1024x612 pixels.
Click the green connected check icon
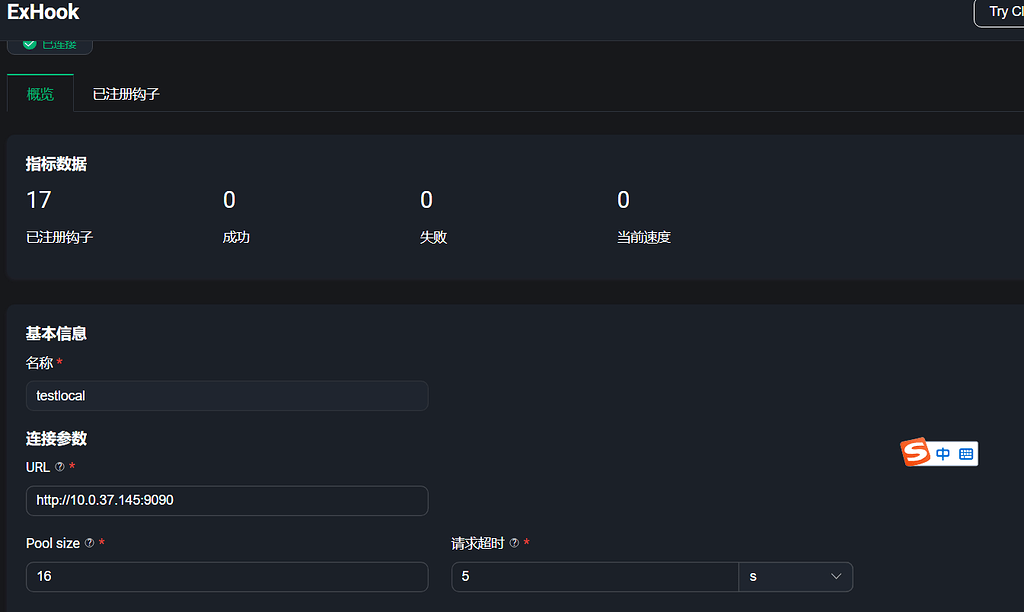point(30,44)
